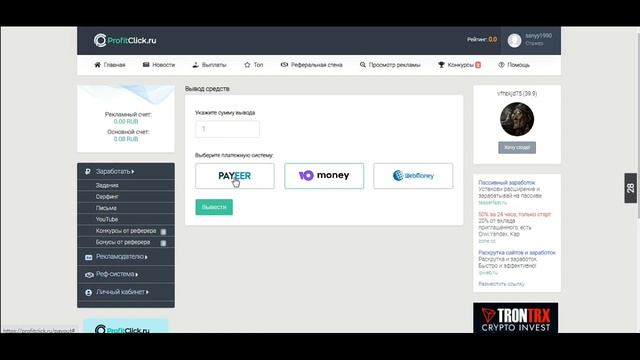This screenshot has height=360, width=640.
Task: Click the ProfitClick.ru logo in header
Action: point(125,40)
